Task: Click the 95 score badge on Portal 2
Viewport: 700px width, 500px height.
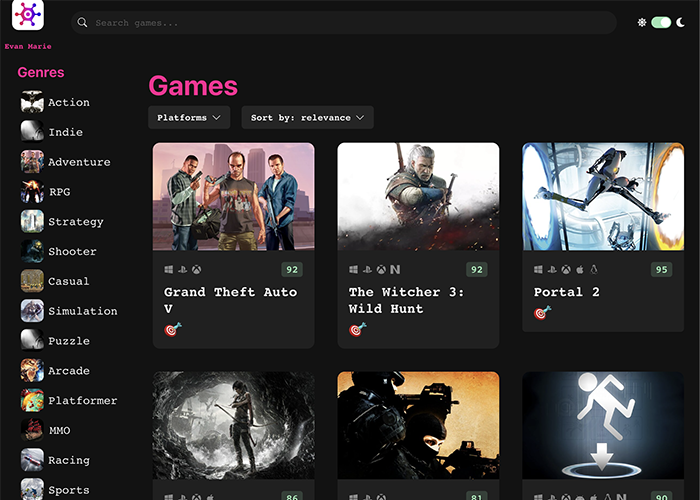Action: tap(662, 270)
